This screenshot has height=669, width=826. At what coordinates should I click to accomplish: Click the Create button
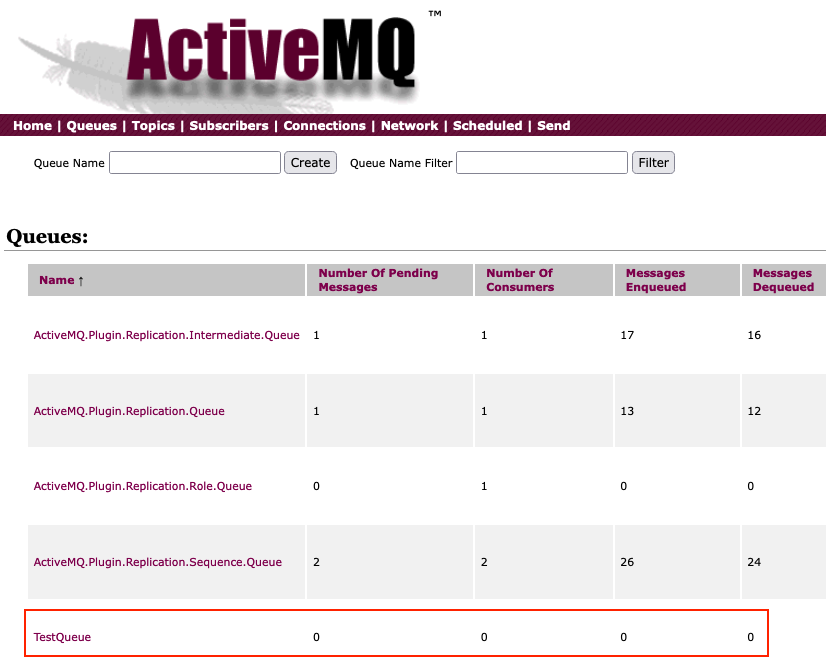(x=310, y=162)
